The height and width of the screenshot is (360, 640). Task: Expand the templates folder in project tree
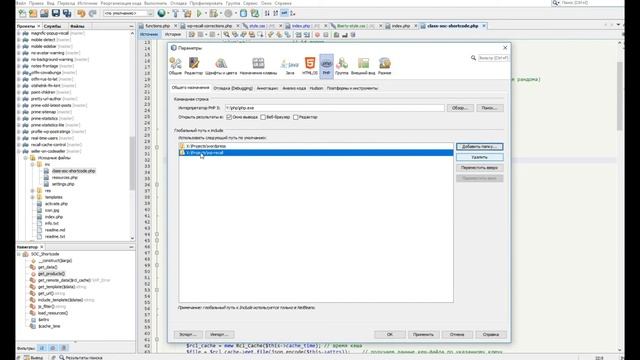[x=33, y=197]
